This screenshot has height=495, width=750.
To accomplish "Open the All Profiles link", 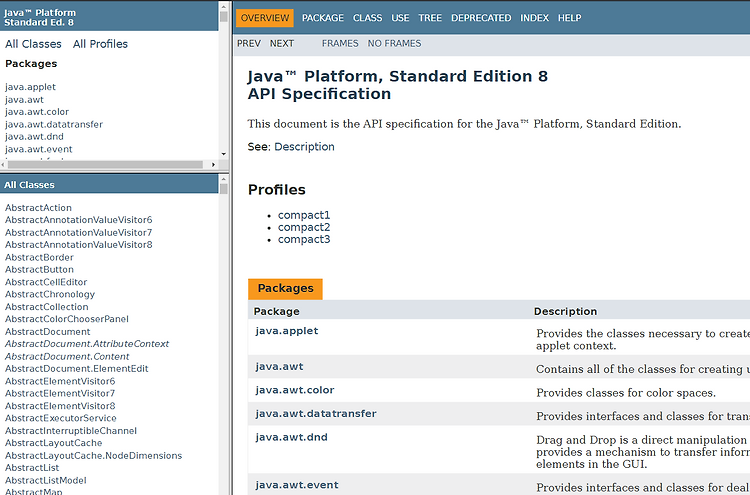I will tap(100, 44).
